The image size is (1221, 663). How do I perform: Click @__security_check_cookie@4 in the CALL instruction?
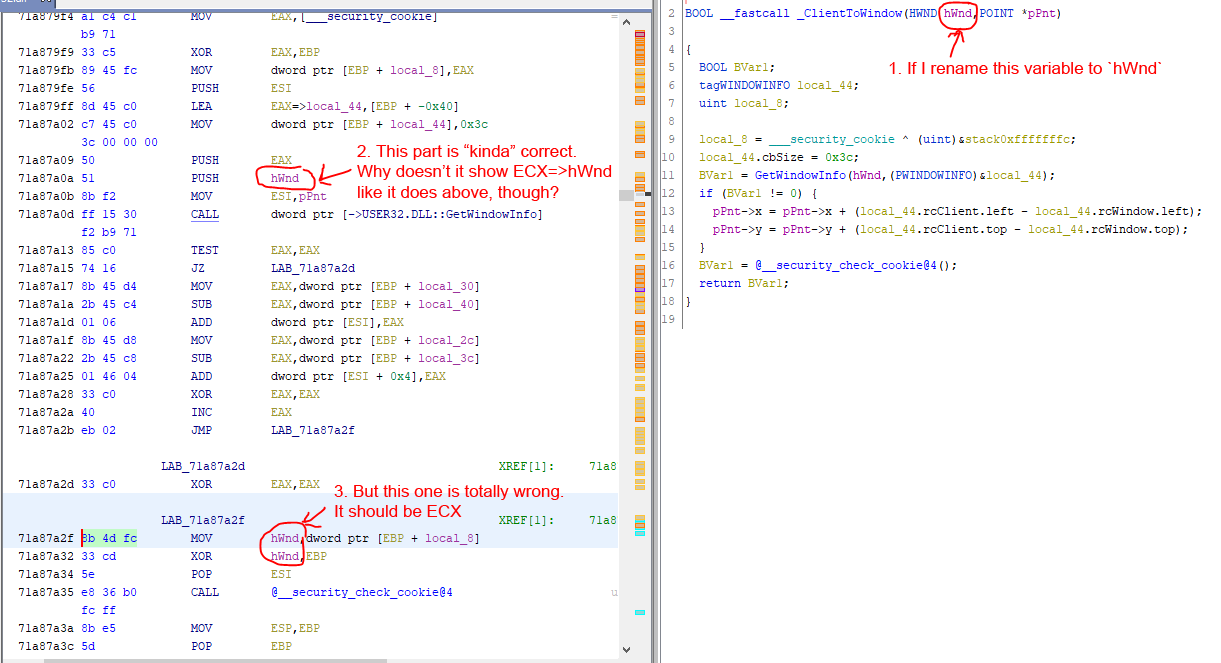click(x=362, y=592)
